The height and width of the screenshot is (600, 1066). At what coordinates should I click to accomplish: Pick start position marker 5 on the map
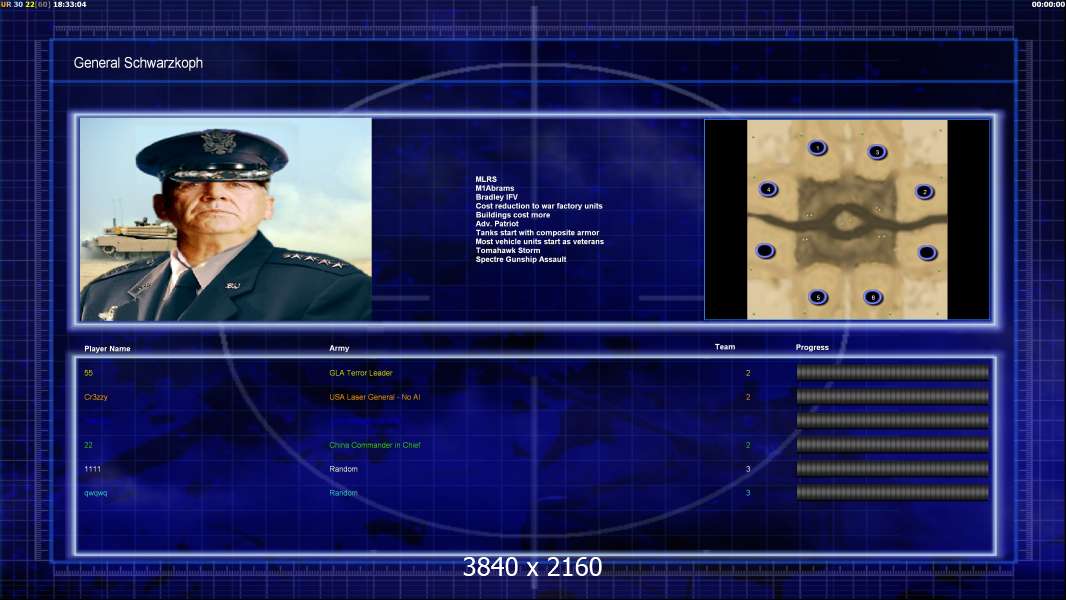pyautogui.click(x=818, y=297)
